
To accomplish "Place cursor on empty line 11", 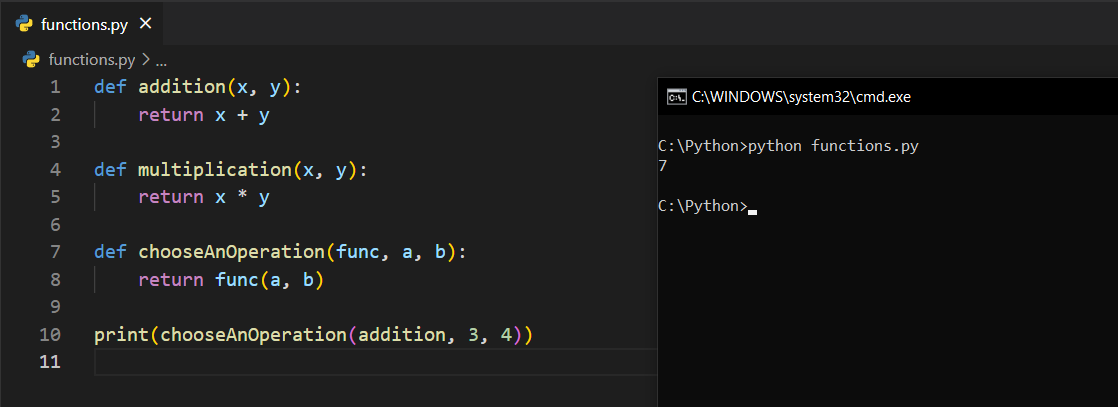I will click(300, 362).
